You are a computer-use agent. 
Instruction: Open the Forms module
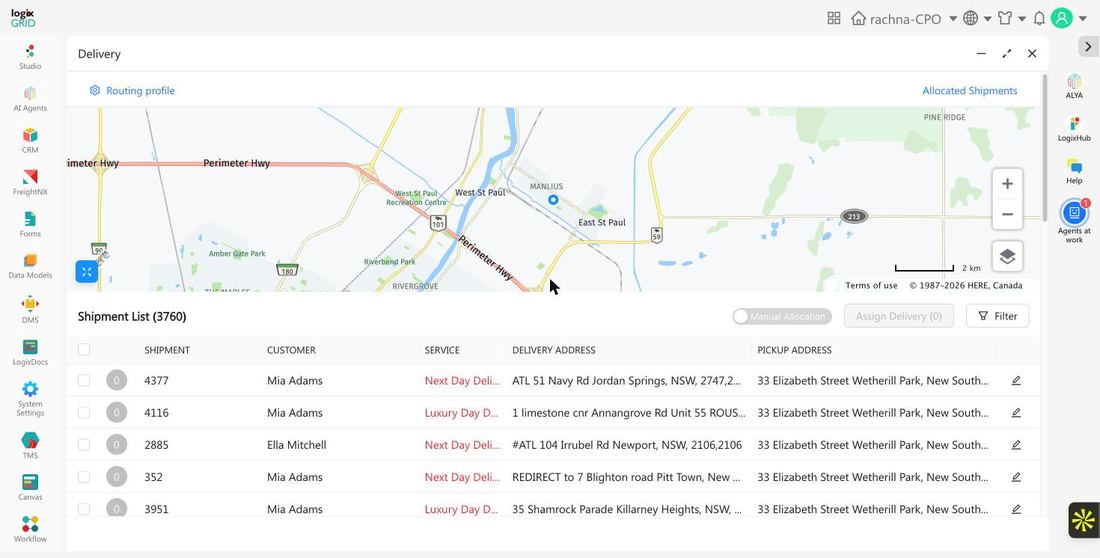[x=29, y=225]
